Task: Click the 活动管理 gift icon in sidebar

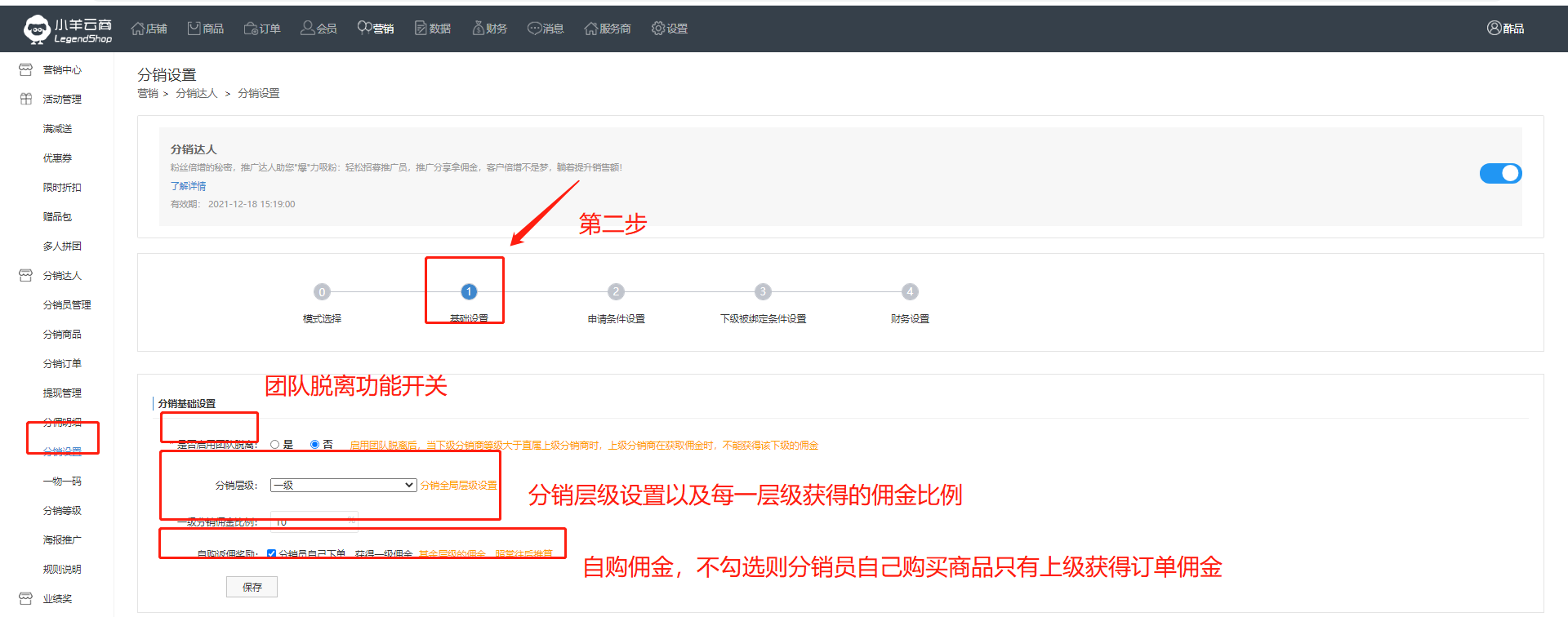Action: point(26,99)
